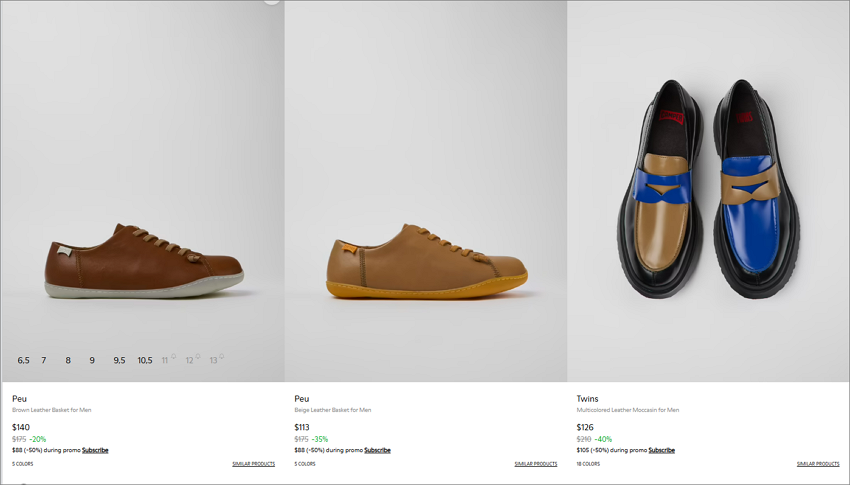Click the Peu title above Beige Leather Basket

[x=301, y=399]
